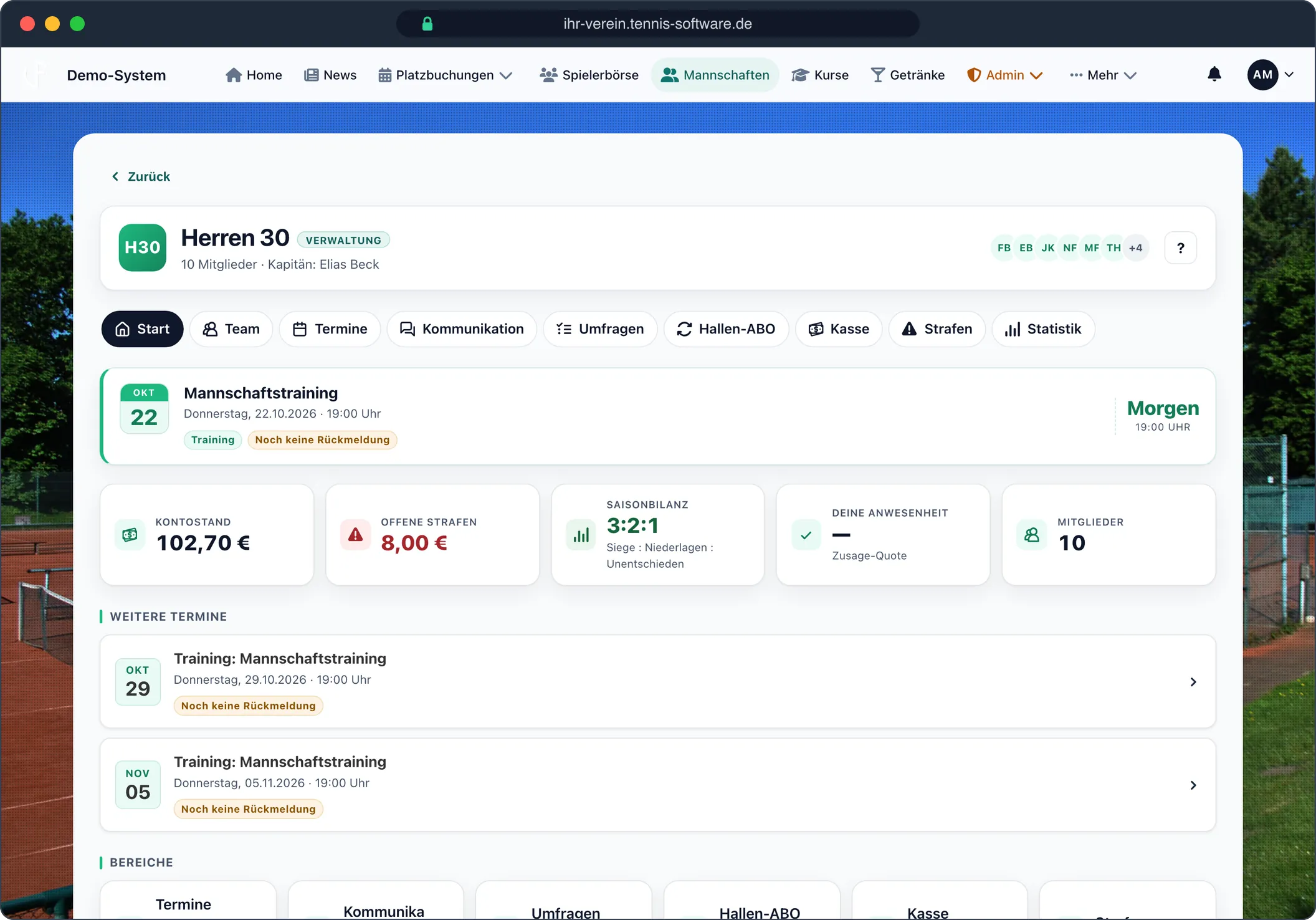Open News in the navigation bar
The width and height of the screenshot is (1316, 920).
coord(330,75)
